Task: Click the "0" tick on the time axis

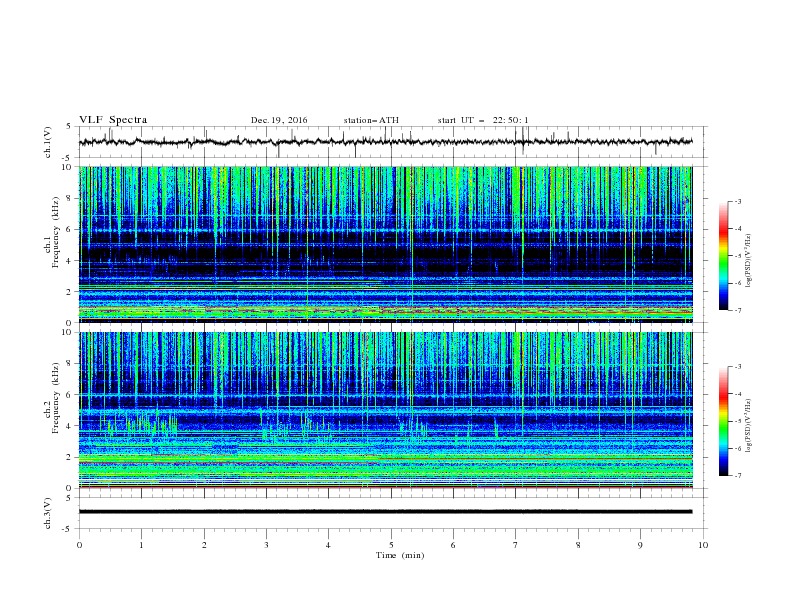Action: coord(79,545)
